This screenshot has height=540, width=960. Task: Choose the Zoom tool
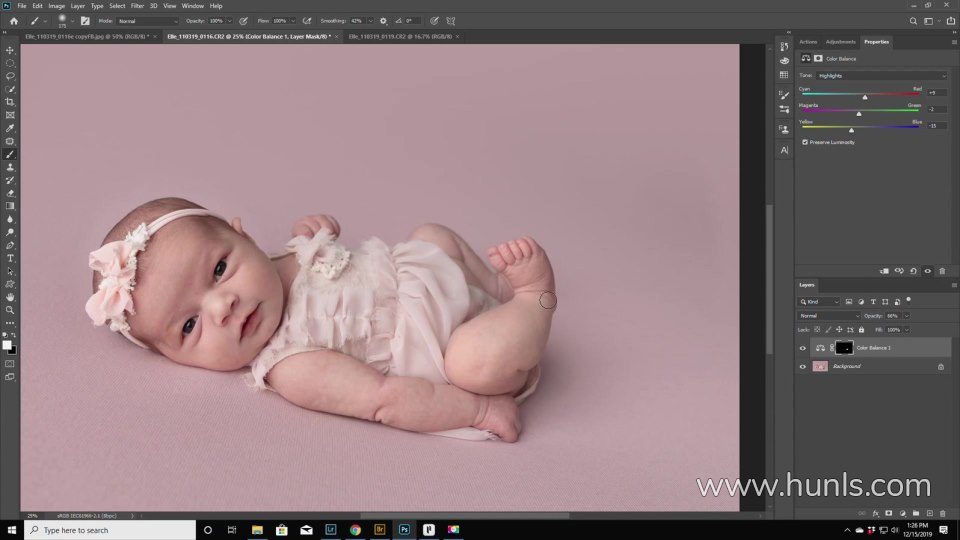(10, 310)
